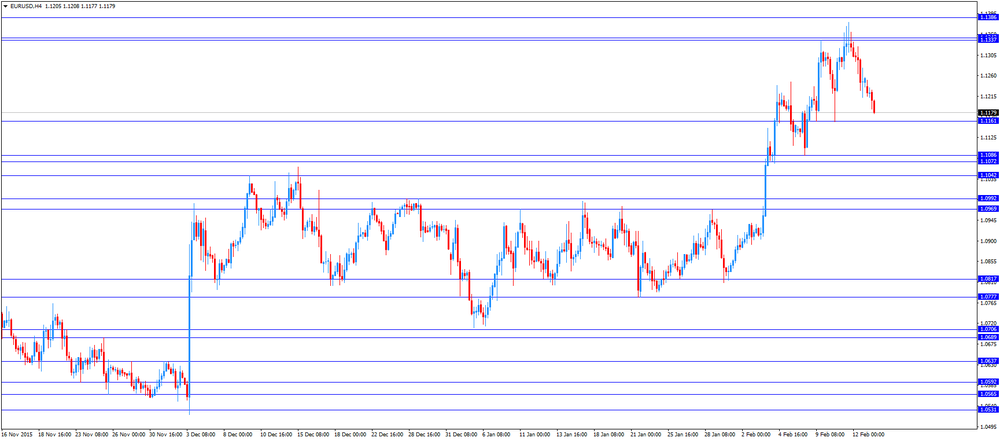Select the 1.1161 horizontal line price label
1000x441 pixels.
[x=988, y=121]
